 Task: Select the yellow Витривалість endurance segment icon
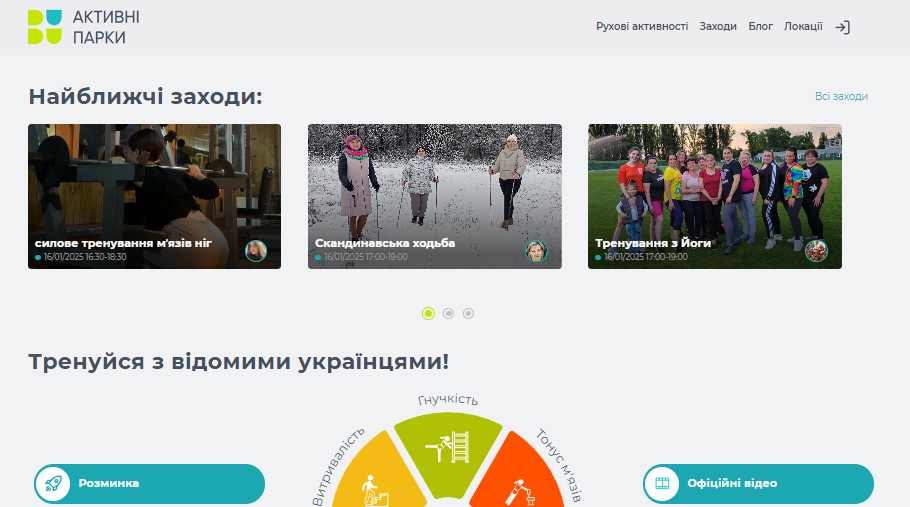pyautogui.click(x=371, y=488)
